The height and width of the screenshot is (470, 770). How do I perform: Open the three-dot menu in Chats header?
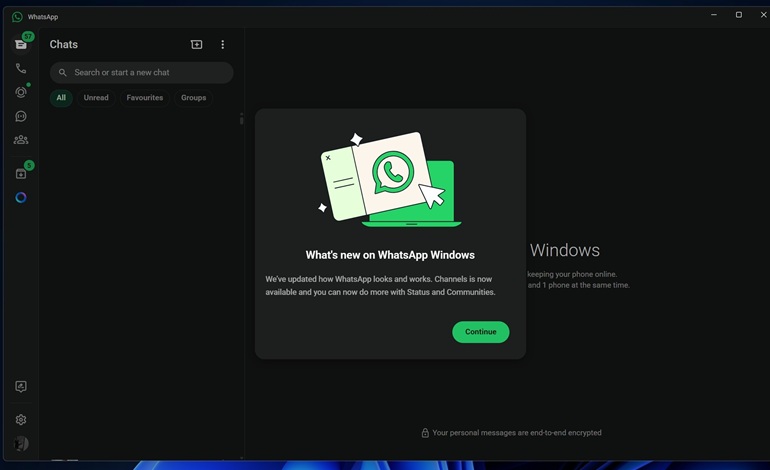coord(222,45)
